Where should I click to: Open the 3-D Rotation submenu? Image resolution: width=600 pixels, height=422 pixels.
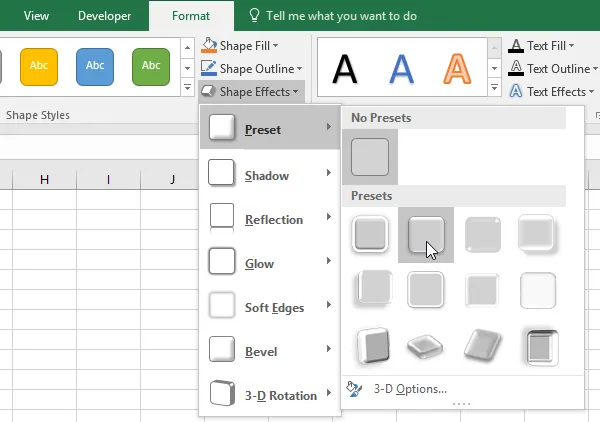coord(270,394)
